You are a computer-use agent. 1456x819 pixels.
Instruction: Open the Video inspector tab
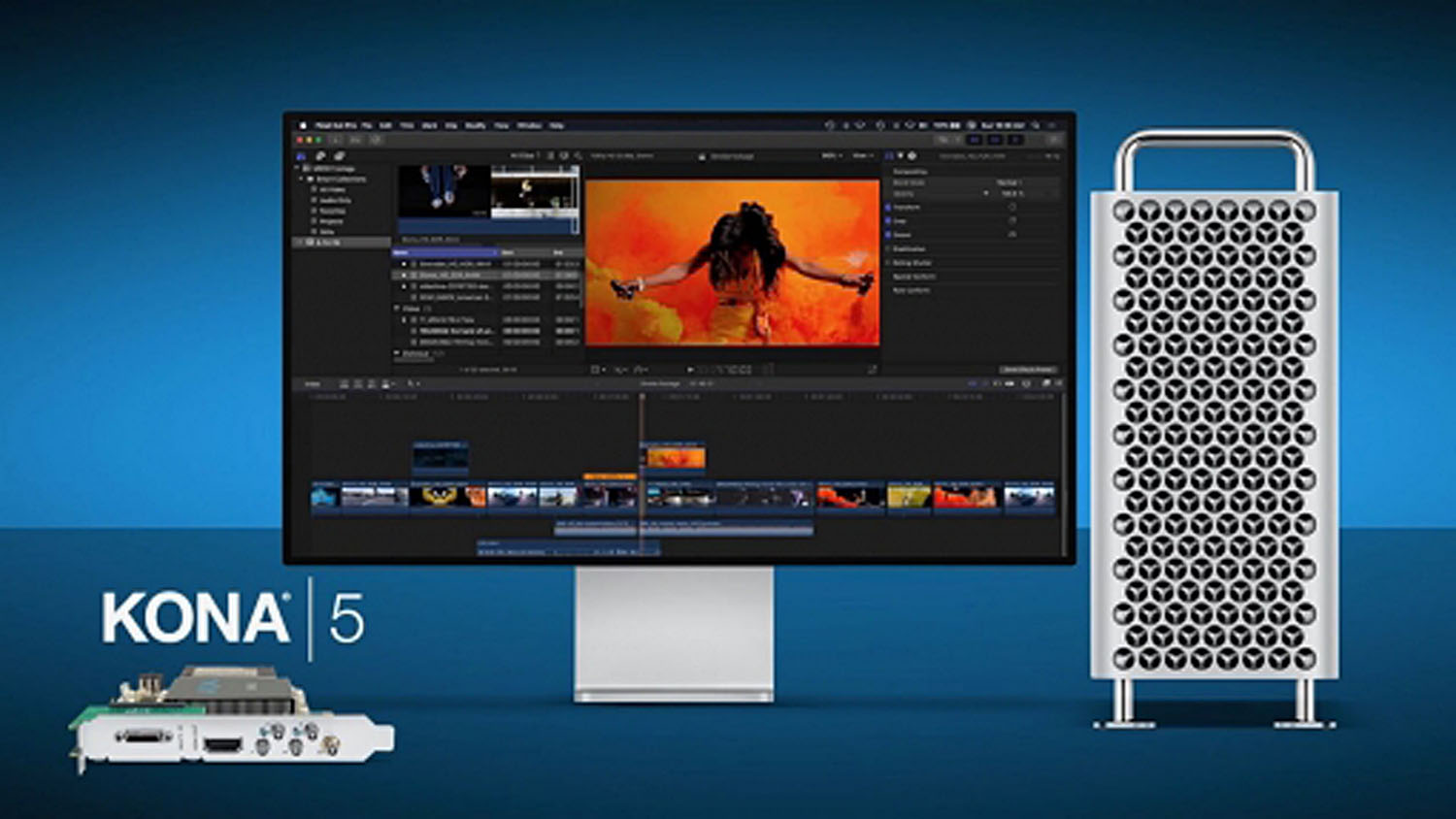(x=890, y=155)
